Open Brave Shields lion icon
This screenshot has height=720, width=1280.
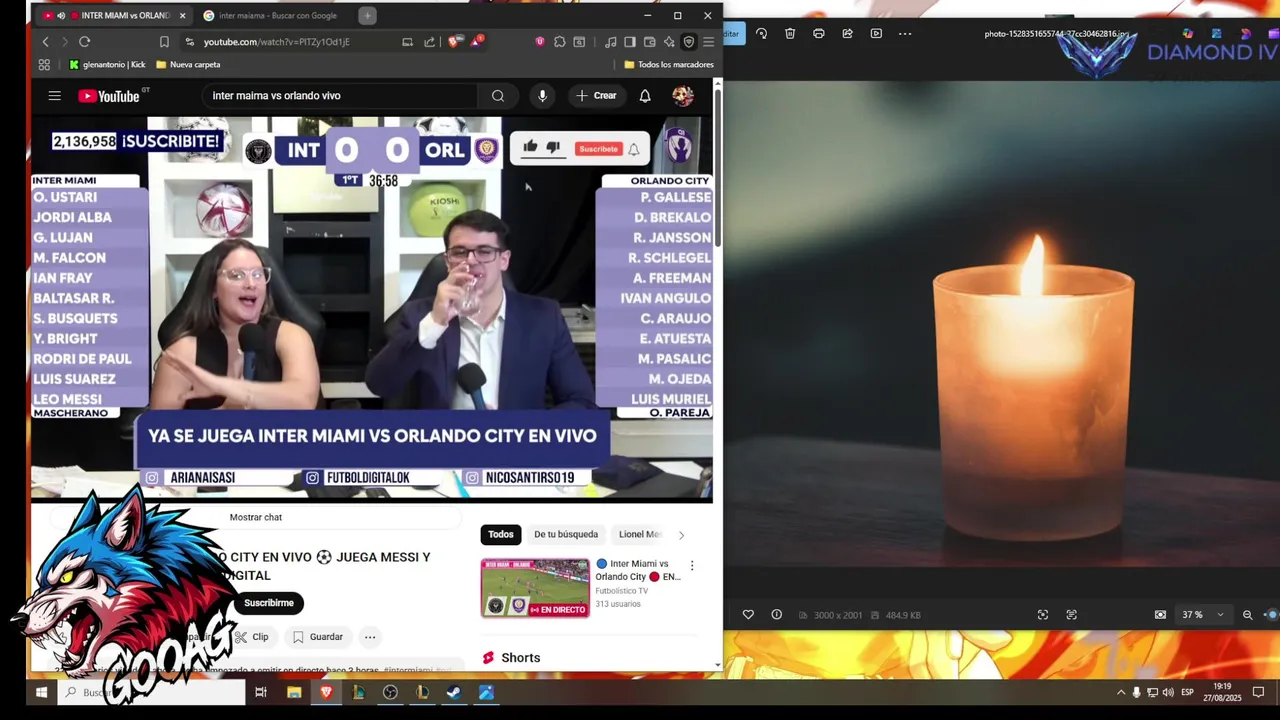(453, 42)
